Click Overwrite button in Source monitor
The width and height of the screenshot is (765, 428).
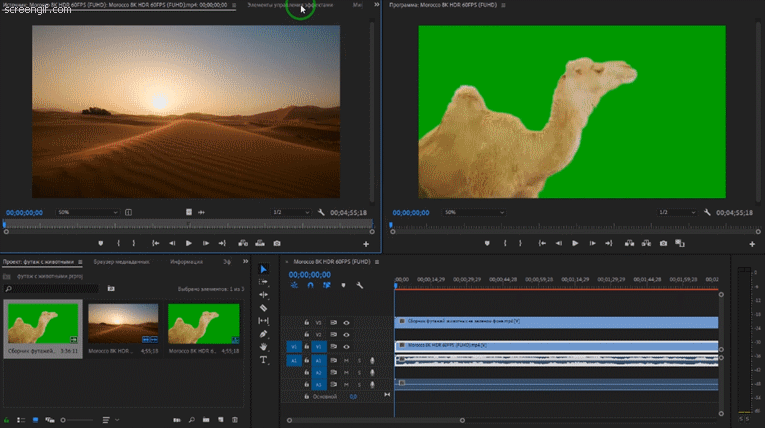(x=260, y=243)
